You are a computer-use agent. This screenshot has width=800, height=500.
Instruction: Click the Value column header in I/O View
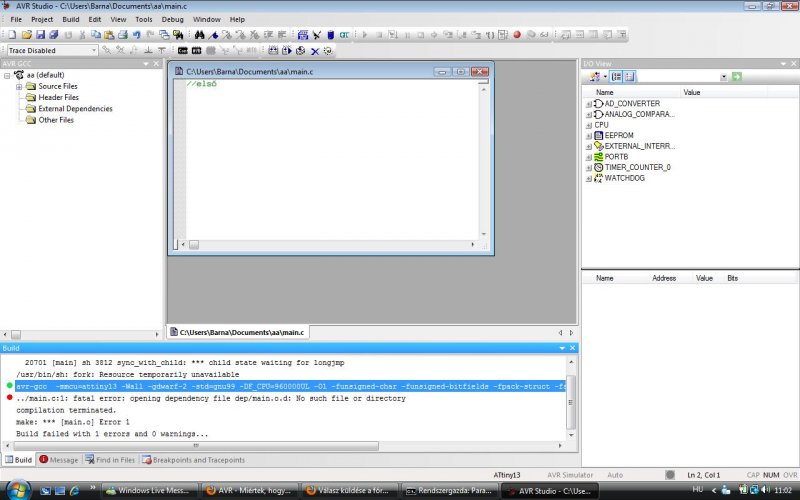692,92
